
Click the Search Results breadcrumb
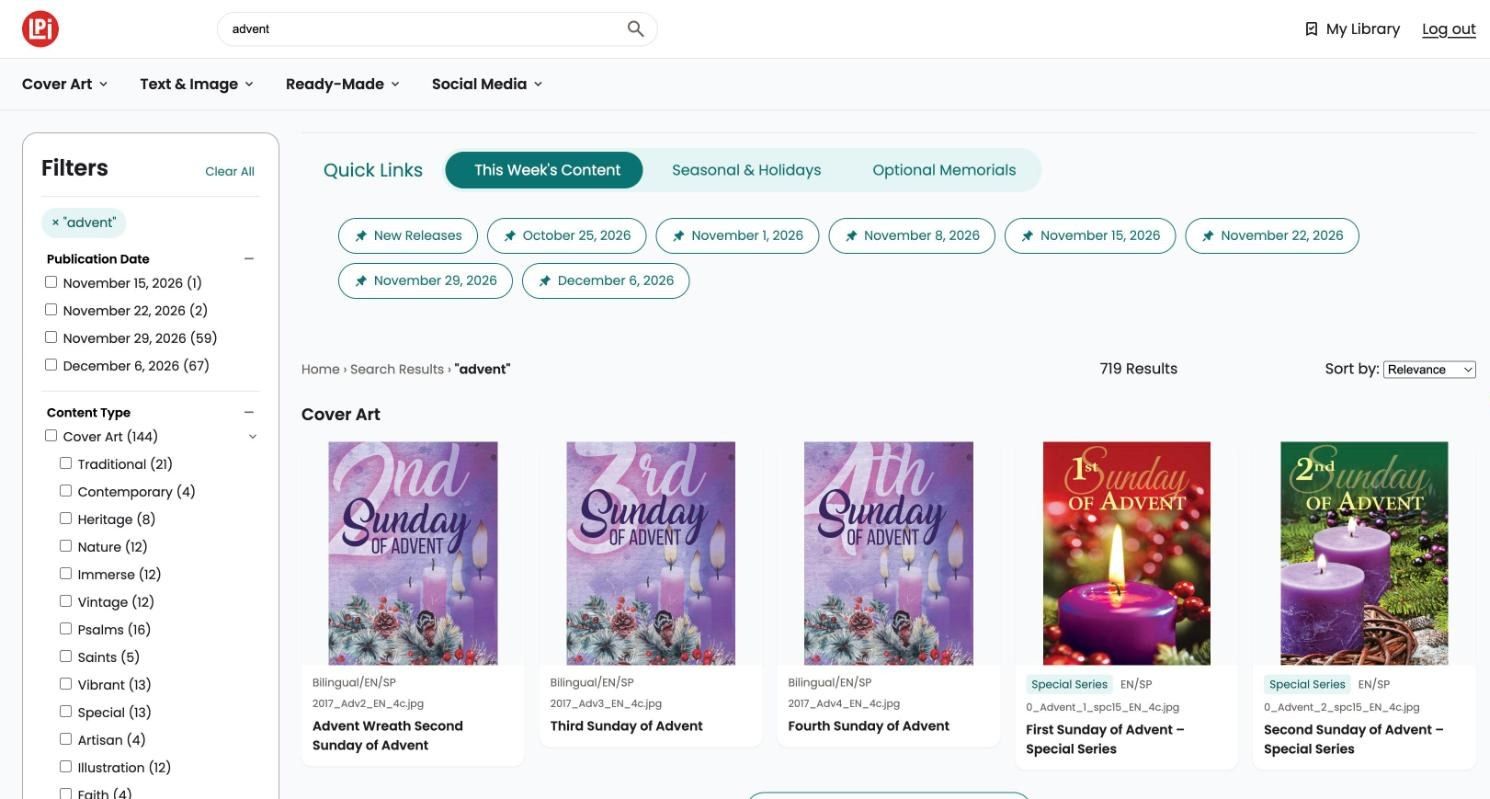point(397,369)
